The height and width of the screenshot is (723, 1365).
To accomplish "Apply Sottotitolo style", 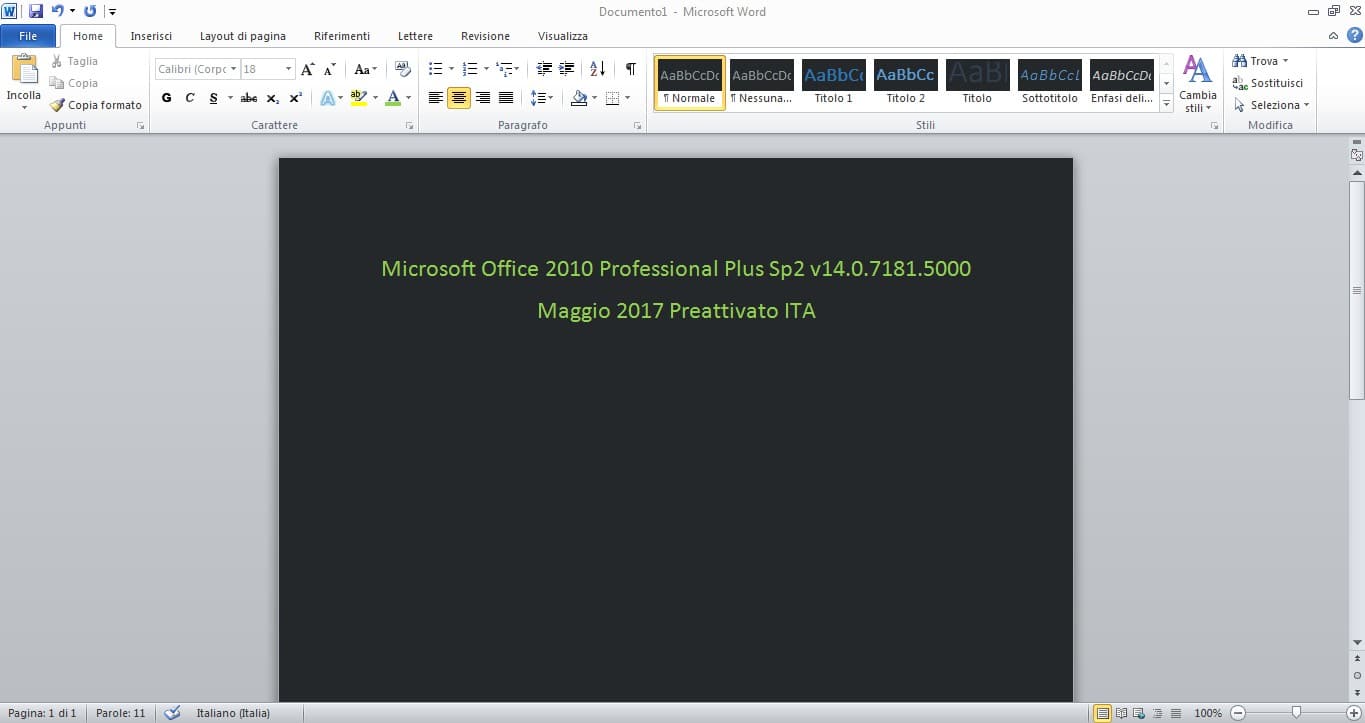I will point(1050,82).
